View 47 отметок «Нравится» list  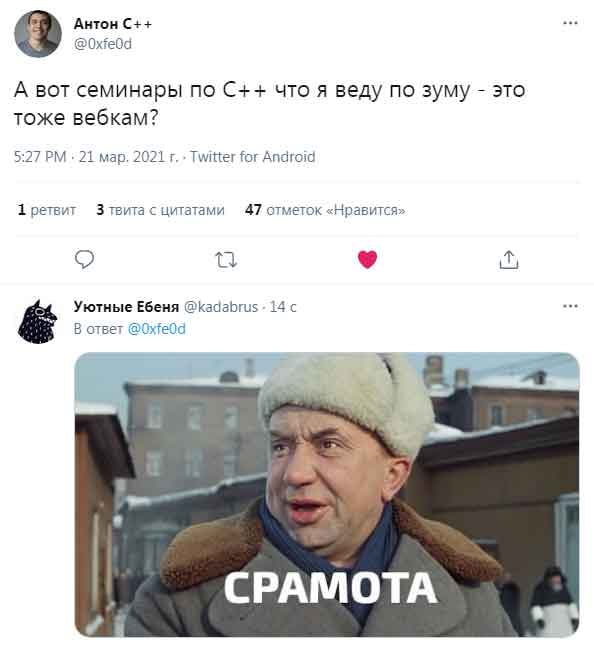pyautogui.click(x=325, y=210)
